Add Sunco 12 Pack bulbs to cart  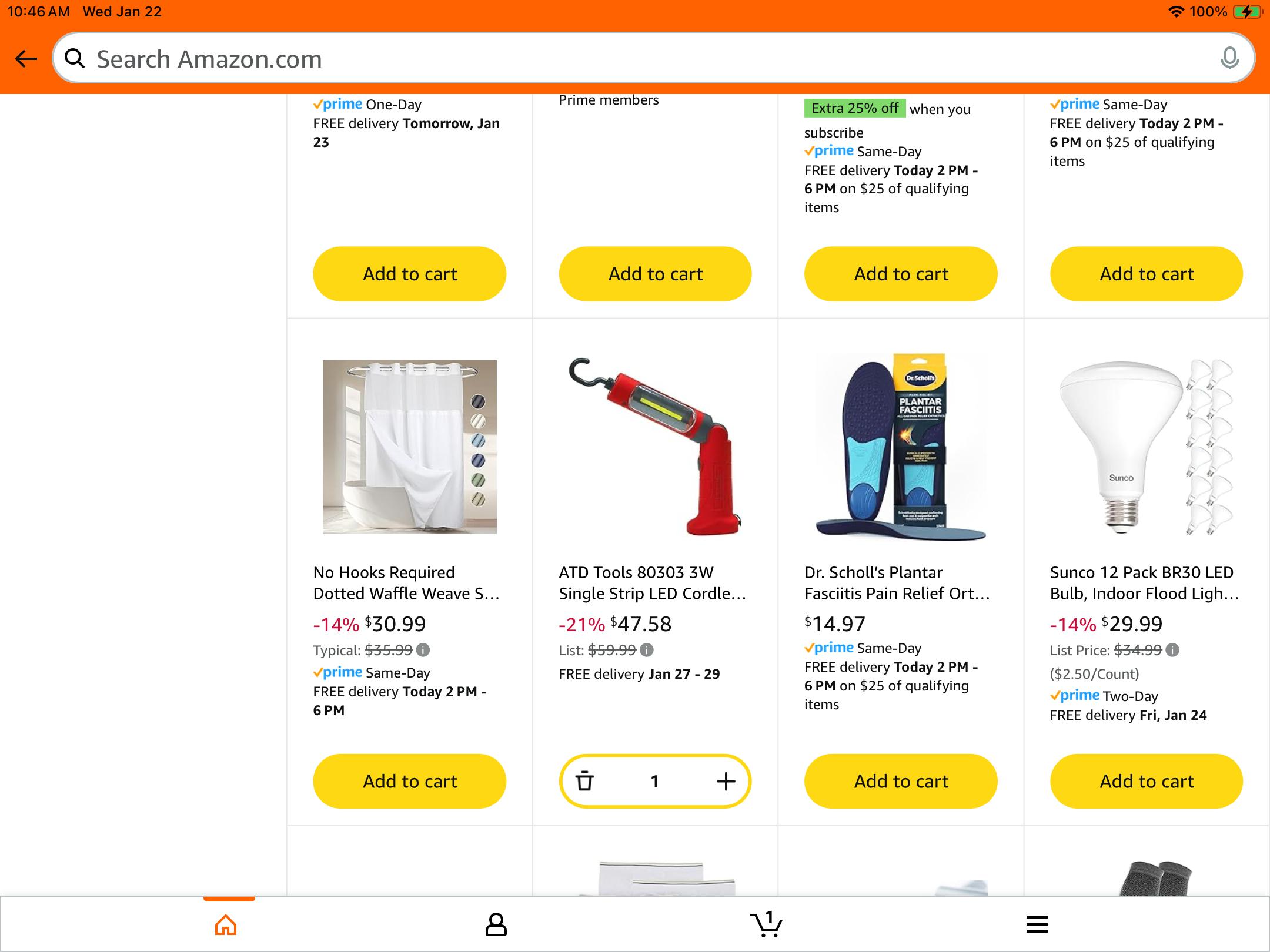coord(1147,781)
